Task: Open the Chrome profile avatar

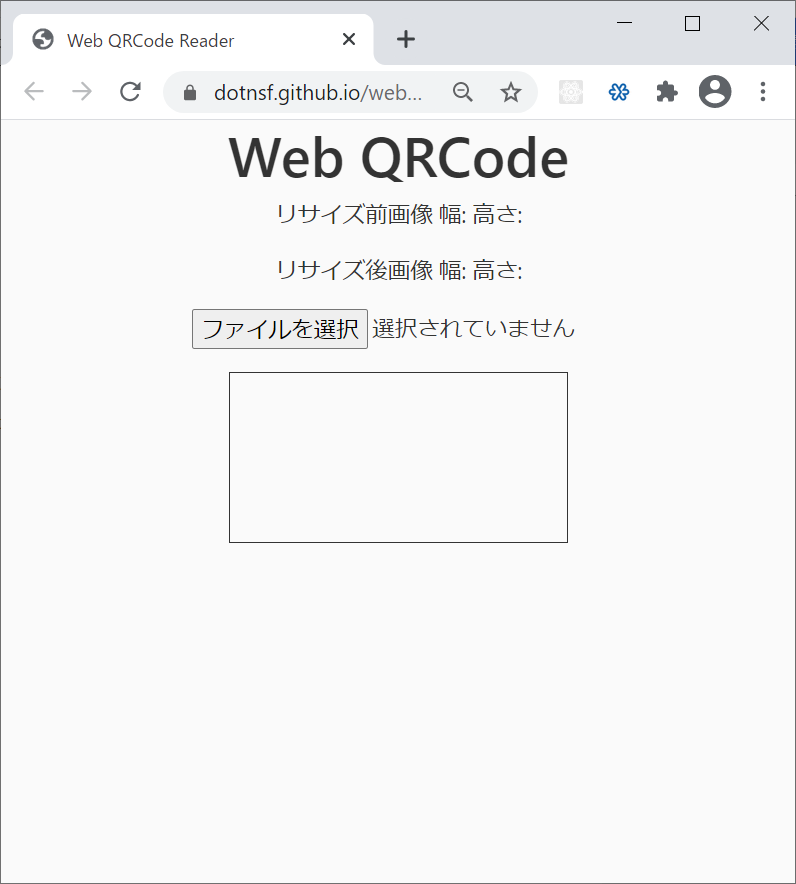Action: (715, 91)
